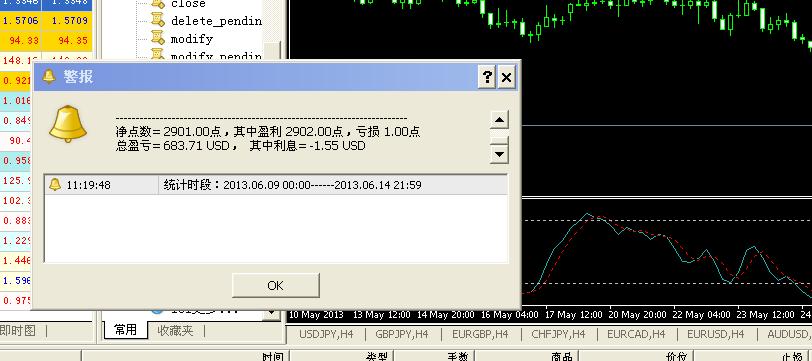
Task: Click the small bell icon in the title bar
Action: coord(49,77)
